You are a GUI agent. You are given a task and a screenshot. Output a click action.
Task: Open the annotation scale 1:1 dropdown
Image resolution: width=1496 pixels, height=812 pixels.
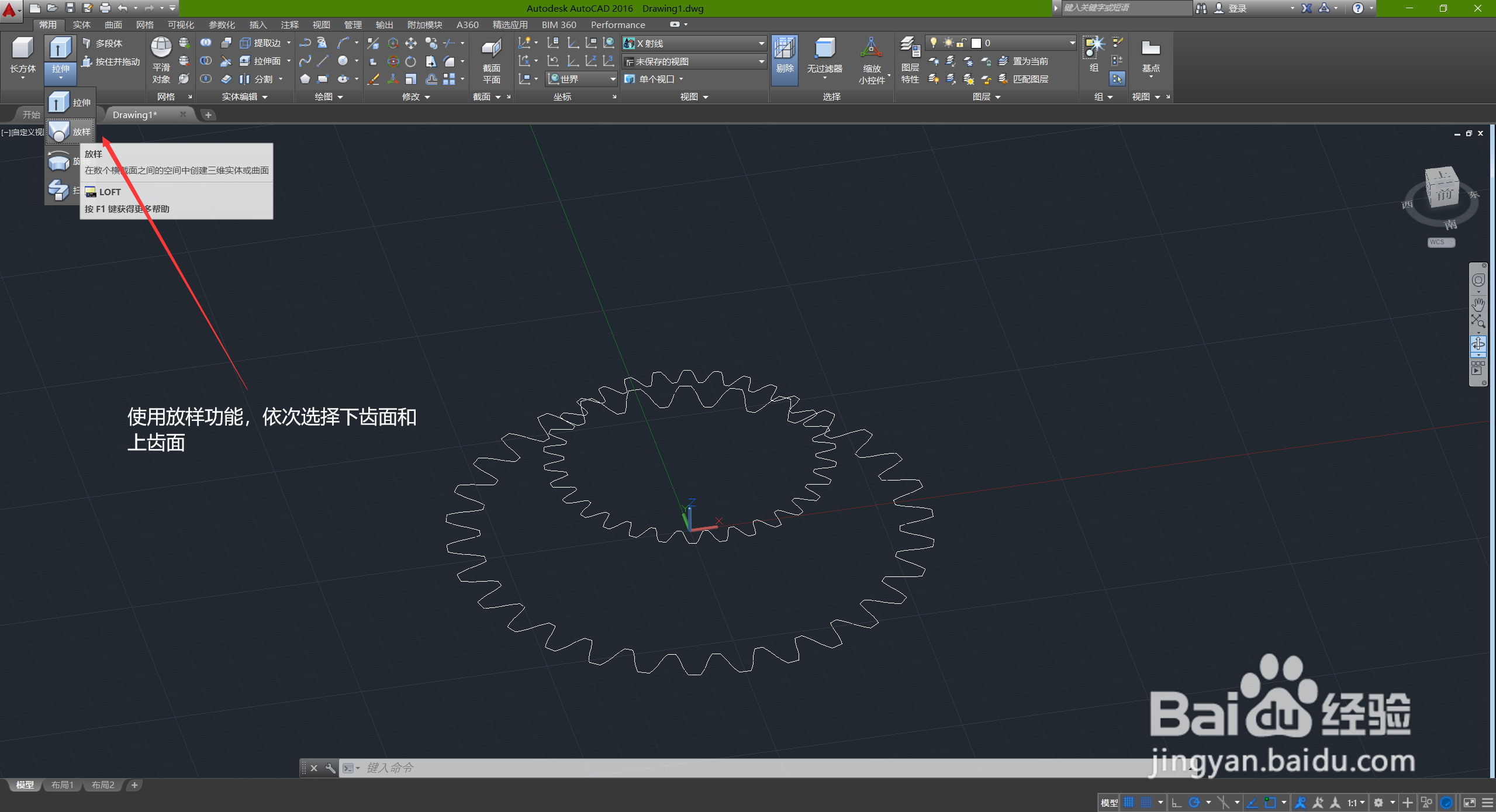click(x=1356, y=803)
